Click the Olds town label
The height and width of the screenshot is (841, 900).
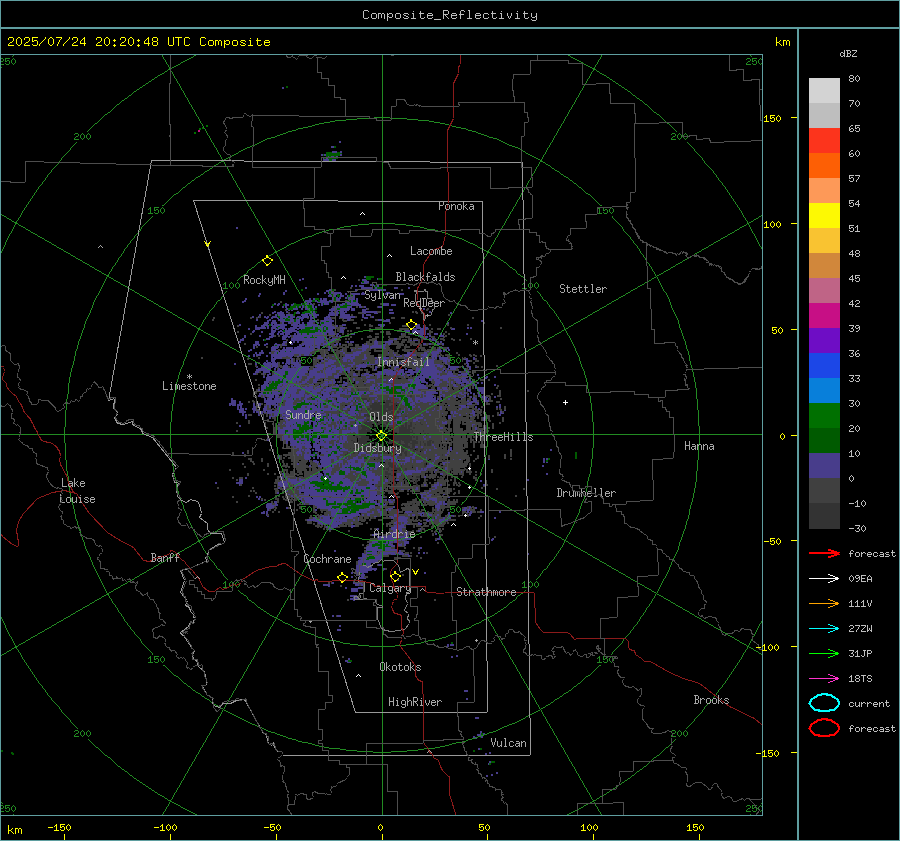point(381,417)
